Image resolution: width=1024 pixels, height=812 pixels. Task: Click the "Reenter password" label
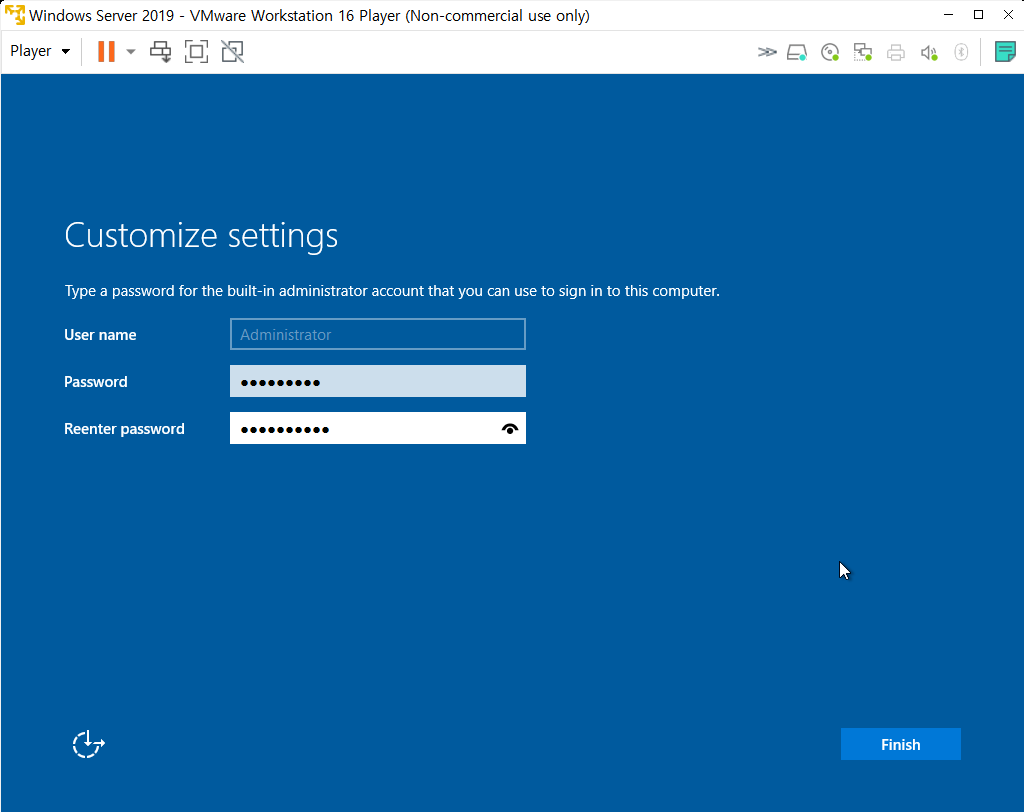(124, 429)
